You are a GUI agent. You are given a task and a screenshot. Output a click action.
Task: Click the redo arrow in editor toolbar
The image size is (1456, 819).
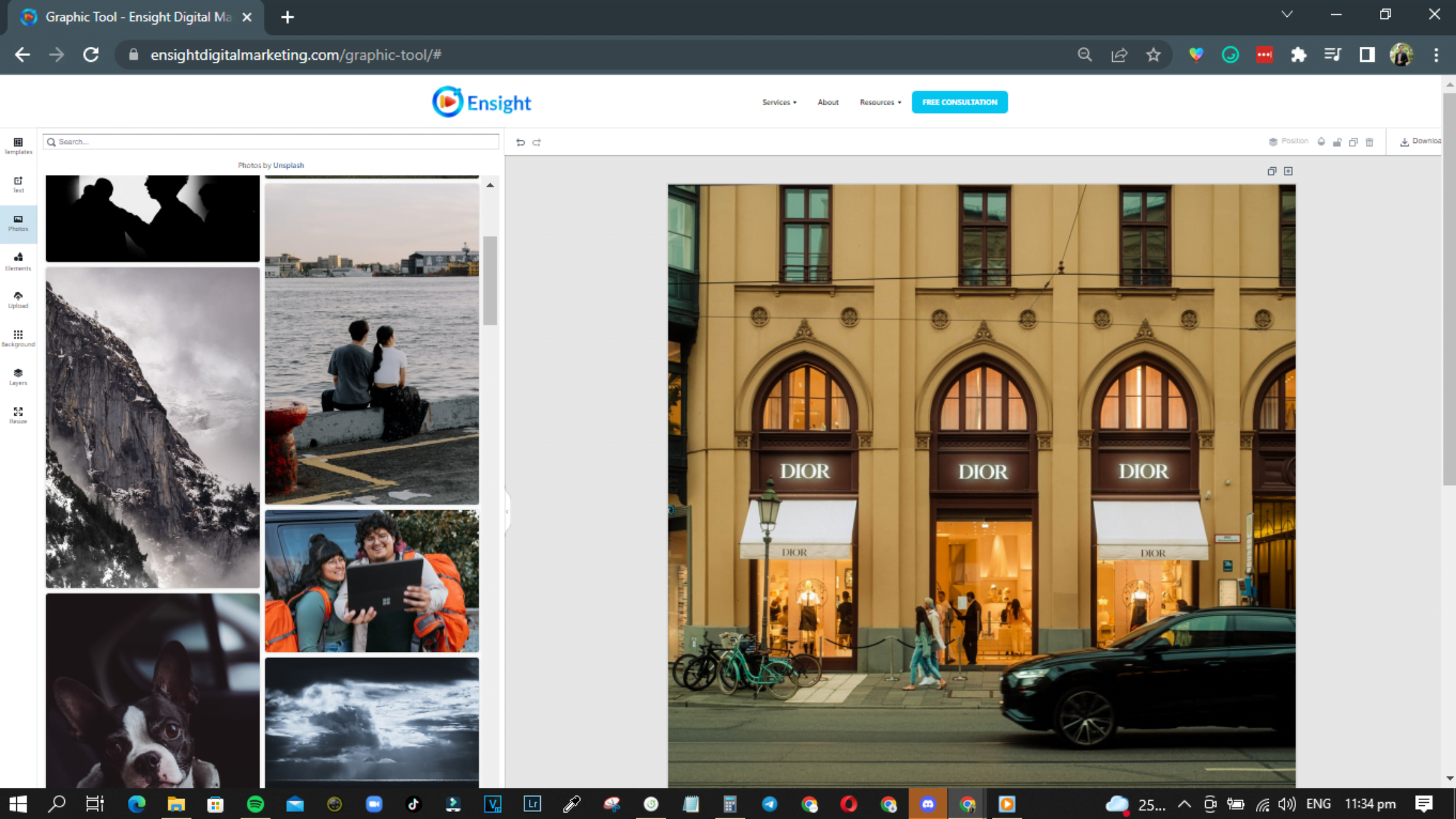click(537, 142)
